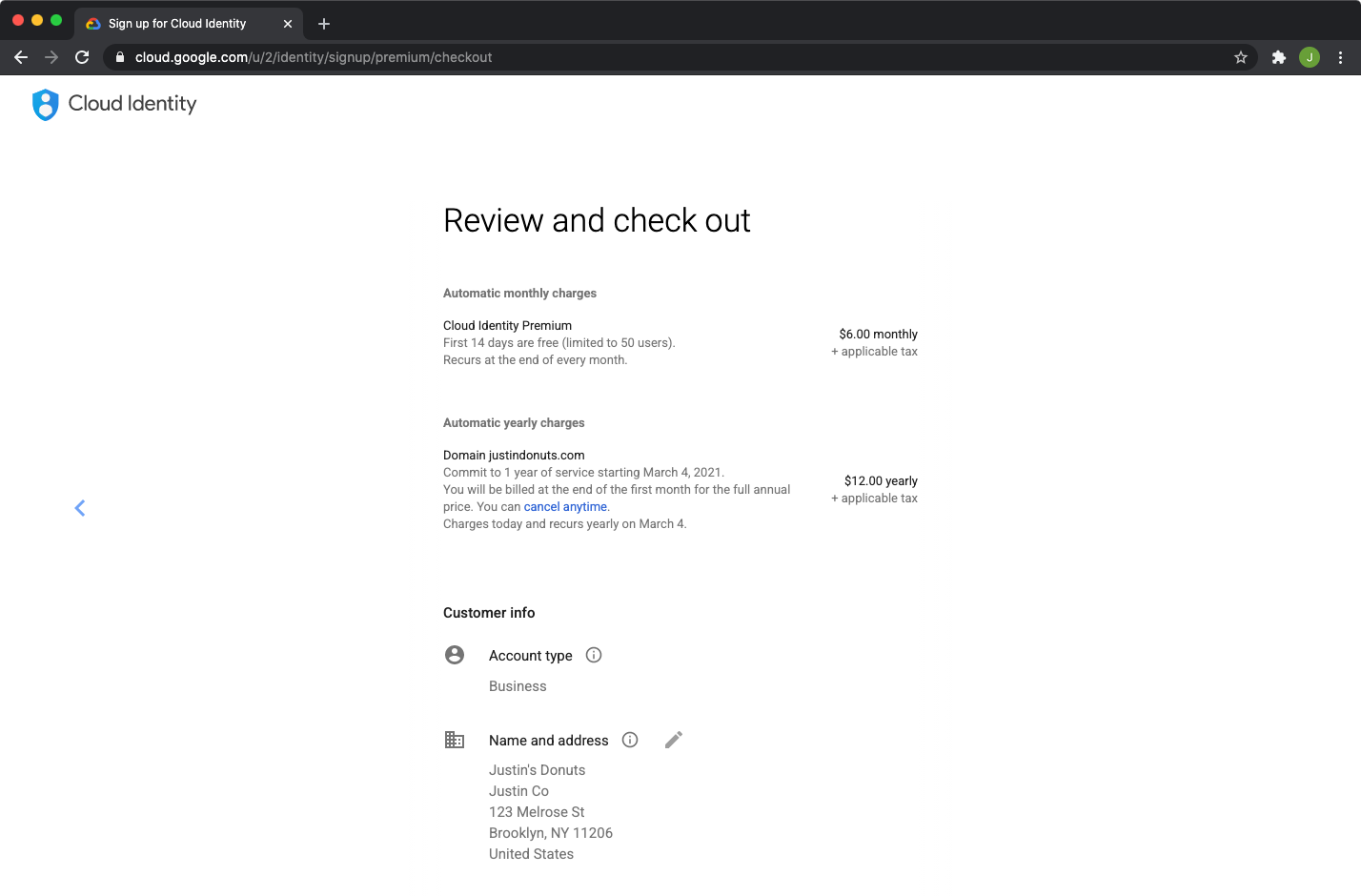Click the United States line
The height and width of the screenshot is (896, 1361).
pos(531,854)
